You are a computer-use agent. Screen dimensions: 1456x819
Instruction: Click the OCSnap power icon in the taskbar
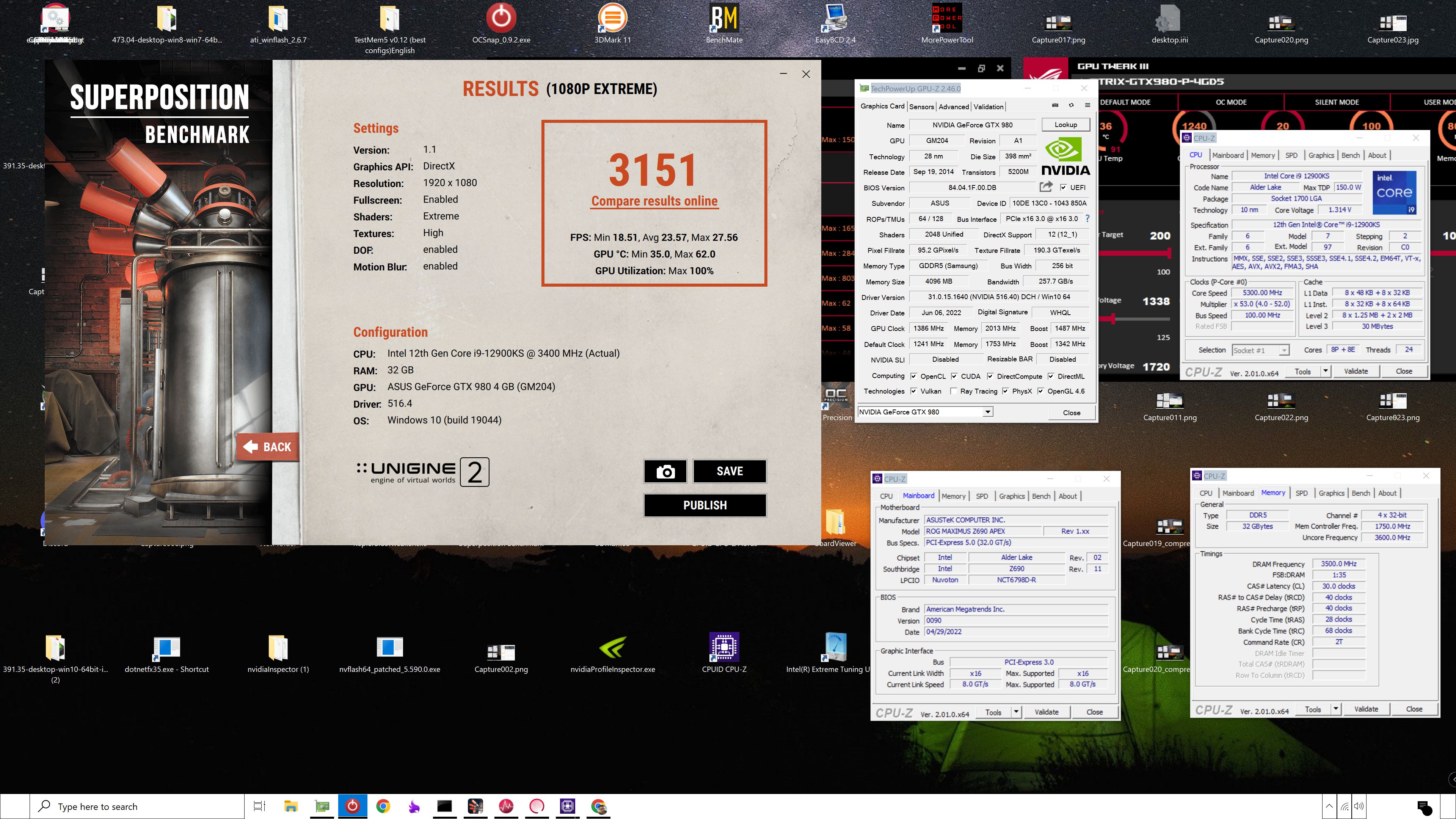pos(352,806)
